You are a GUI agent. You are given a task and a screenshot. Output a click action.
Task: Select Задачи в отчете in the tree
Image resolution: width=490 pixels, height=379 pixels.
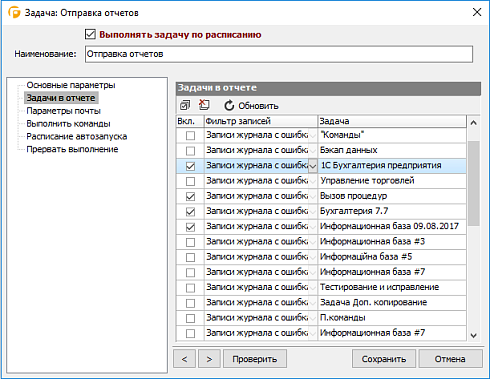61,98
